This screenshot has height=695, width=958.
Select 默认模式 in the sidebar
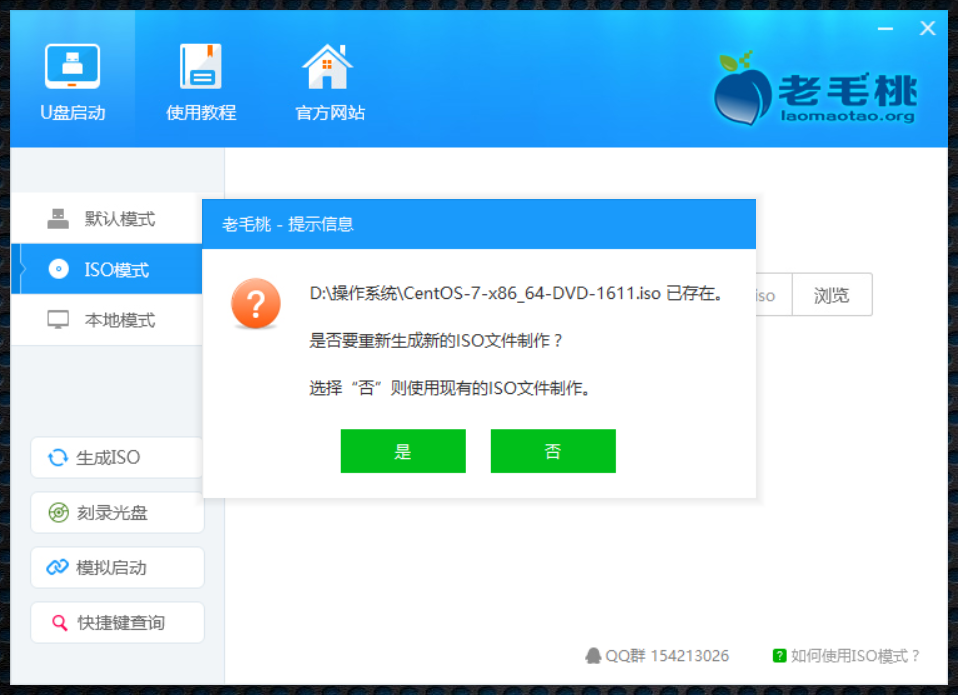[x=107, y=219]
